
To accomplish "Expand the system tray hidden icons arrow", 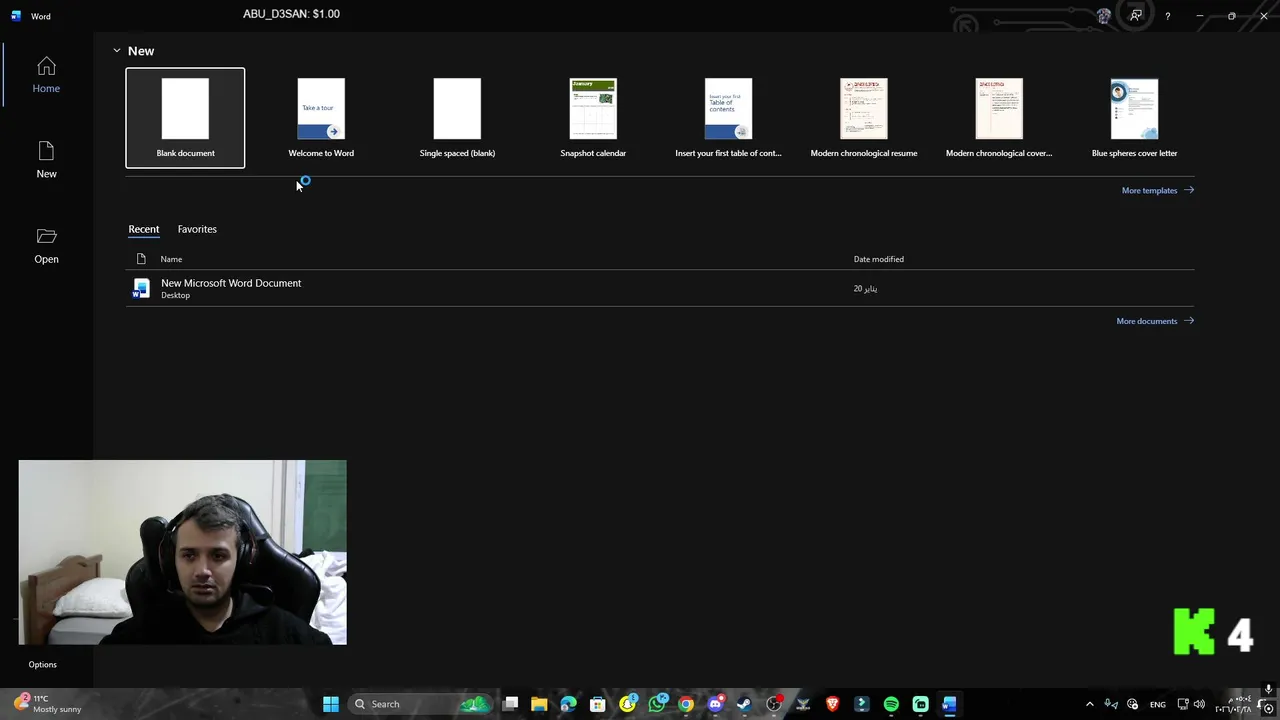I will 1090,704.
